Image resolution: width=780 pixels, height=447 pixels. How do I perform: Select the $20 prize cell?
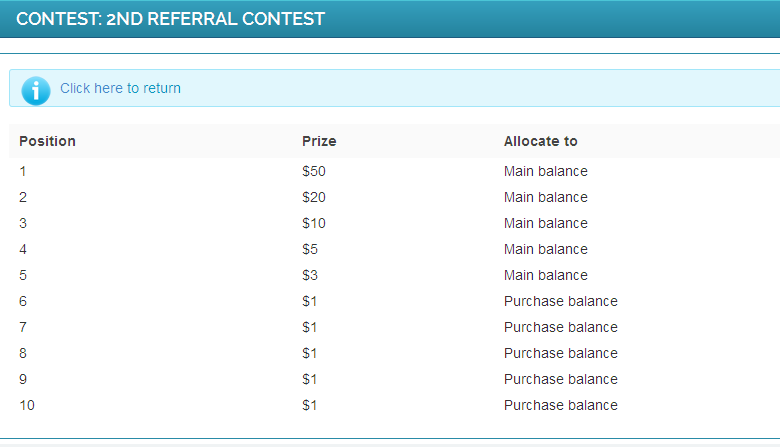314,197
